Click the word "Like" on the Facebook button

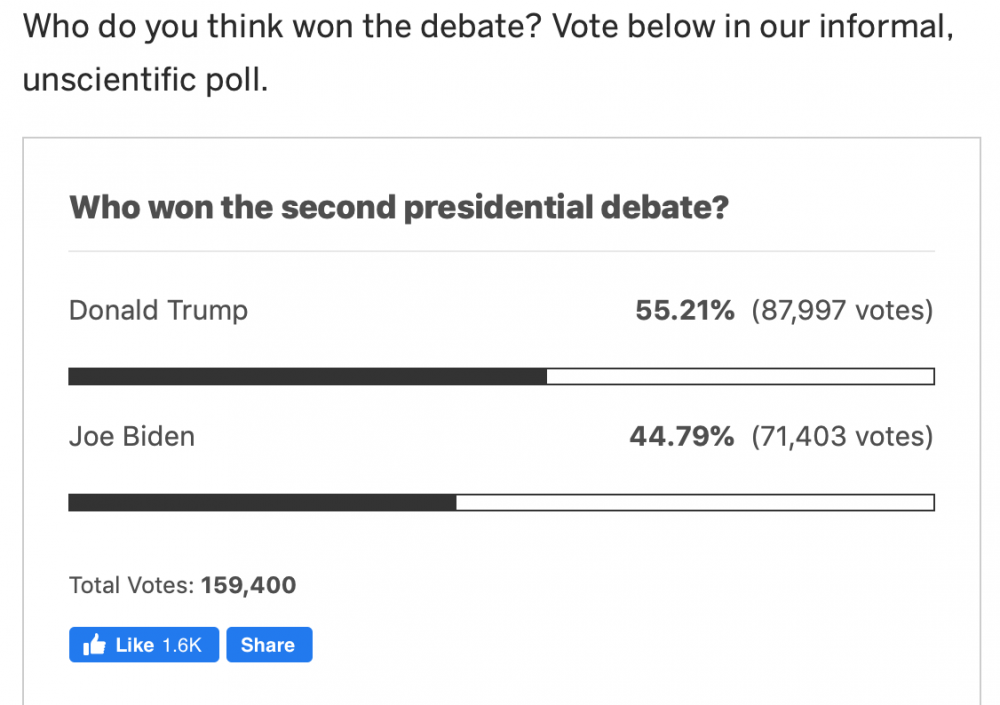coord(134,645)
